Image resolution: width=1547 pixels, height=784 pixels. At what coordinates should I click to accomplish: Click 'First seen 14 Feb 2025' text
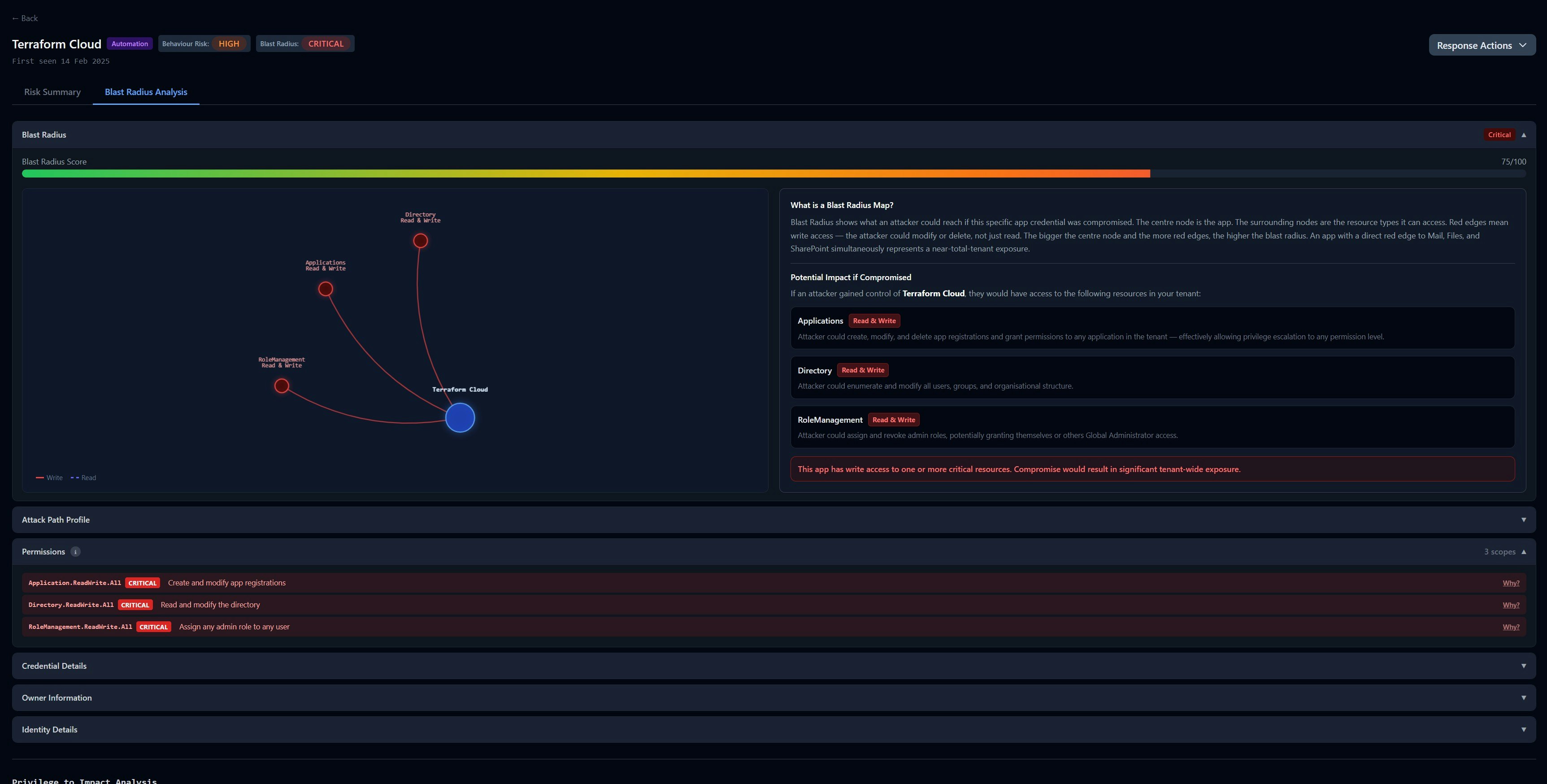coord(61,61)
